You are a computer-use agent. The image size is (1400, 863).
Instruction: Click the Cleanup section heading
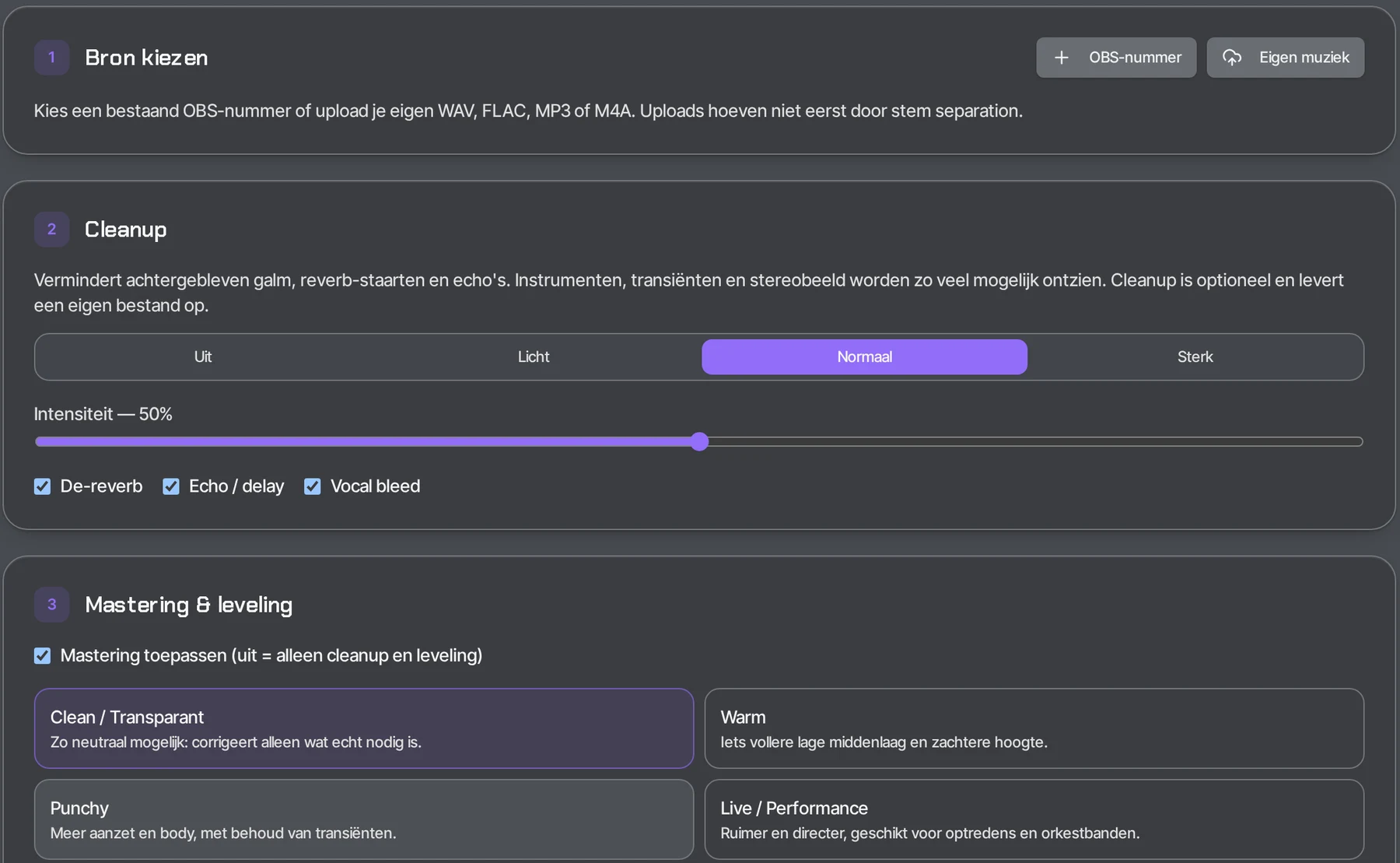click(126, 230)
